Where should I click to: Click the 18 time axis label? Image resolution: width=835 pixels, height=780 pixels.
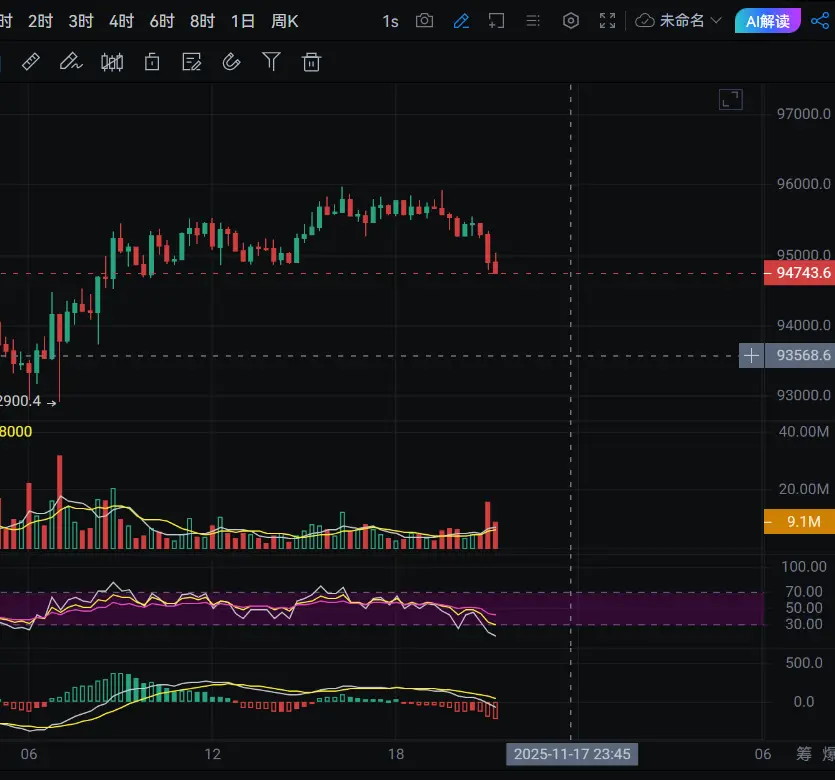396,754
